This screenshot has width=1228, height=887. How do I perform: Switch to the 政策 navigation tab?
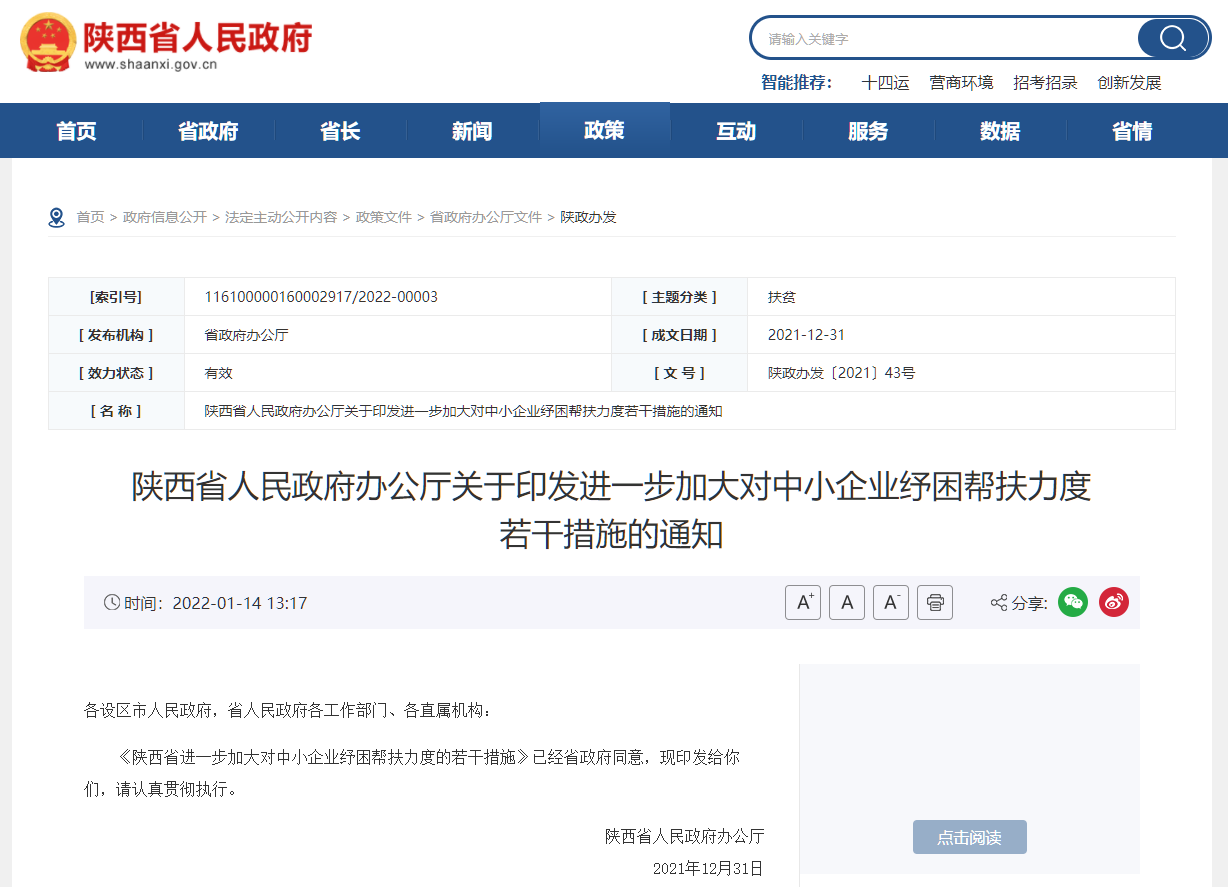point(605,130)
